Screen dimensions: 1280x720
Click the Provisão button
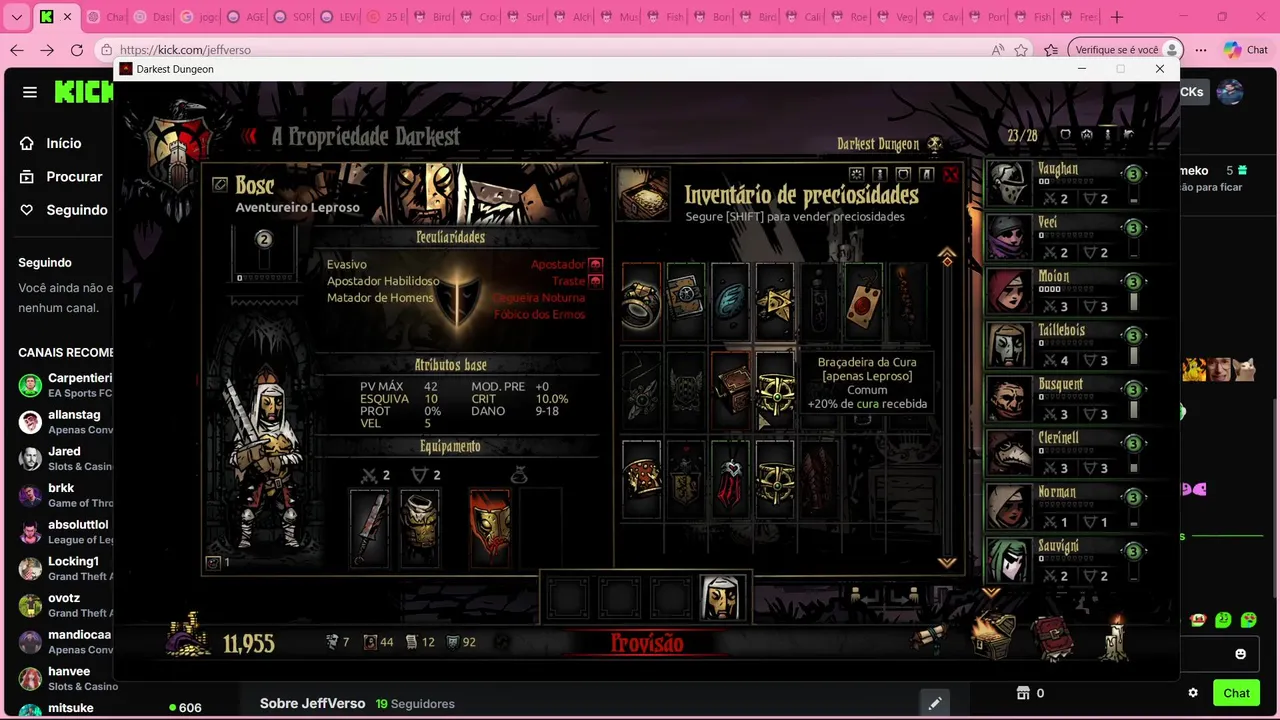coord(647,644)
